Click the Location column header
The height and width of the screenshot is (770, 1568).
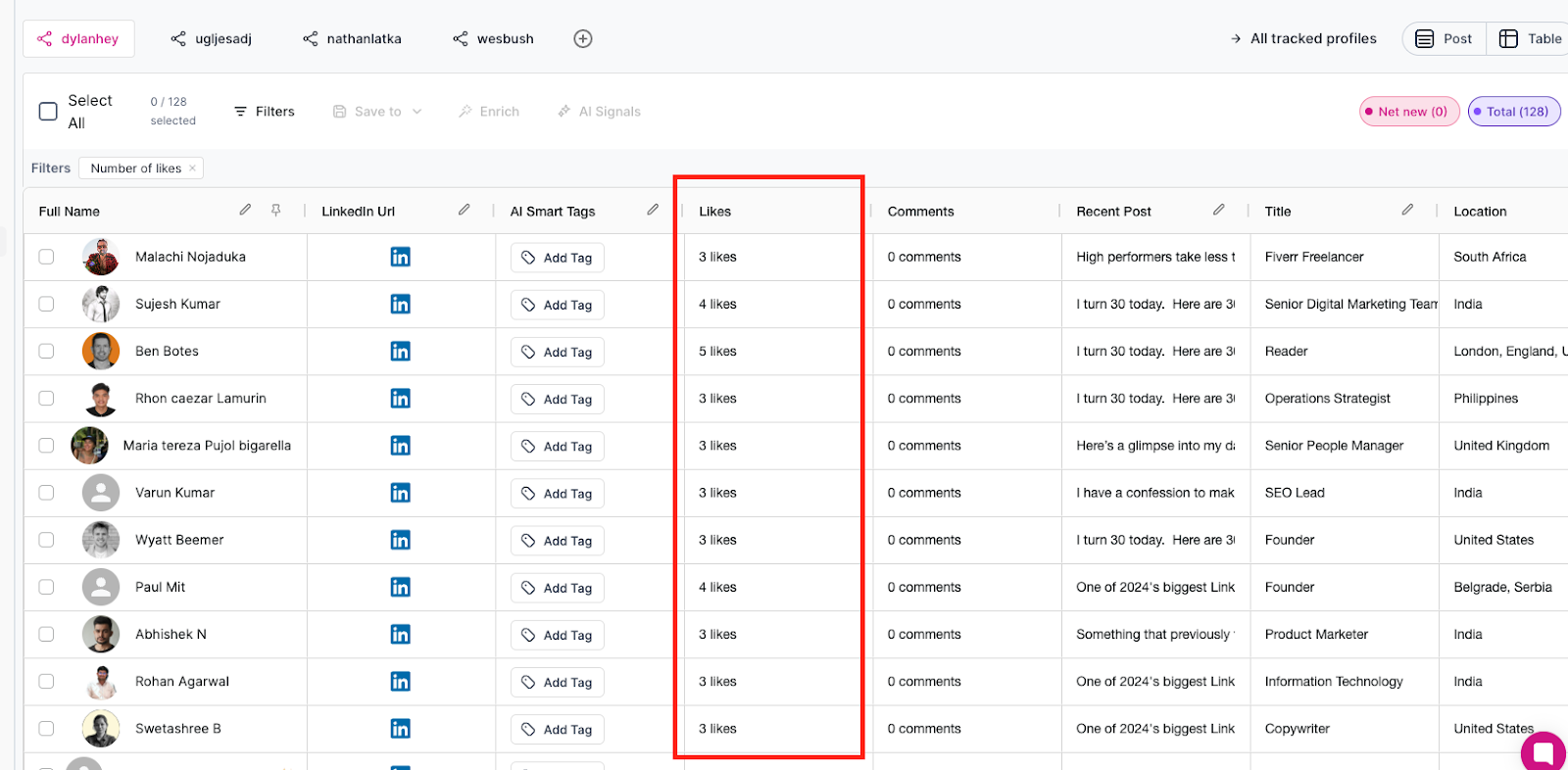coord(1480,212)
